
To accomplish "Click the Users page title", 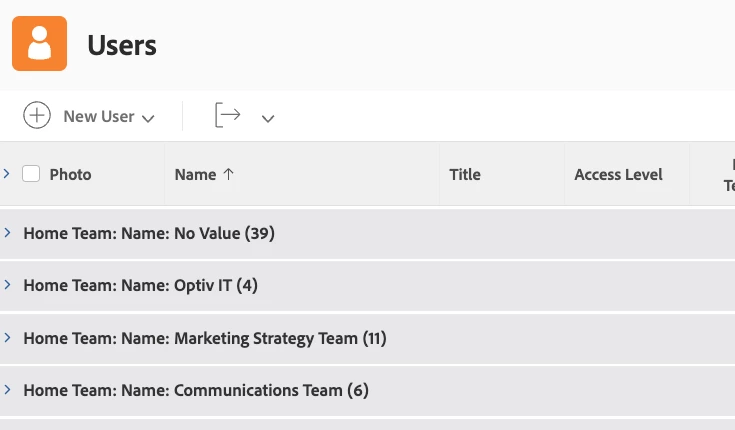I will tap(121, 45).
